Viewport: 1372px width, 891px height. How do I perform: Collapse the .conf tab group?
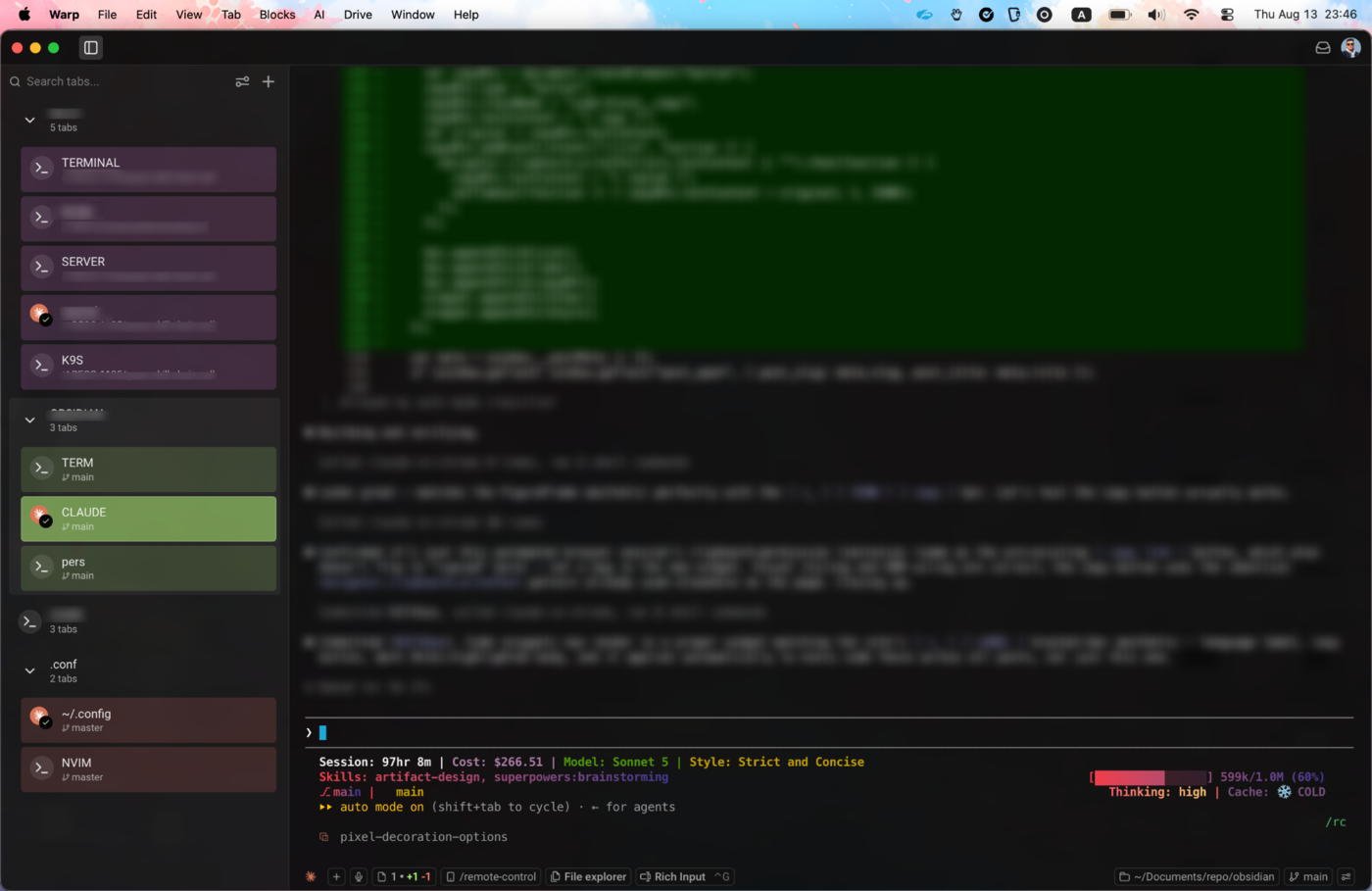coord(29,670)
